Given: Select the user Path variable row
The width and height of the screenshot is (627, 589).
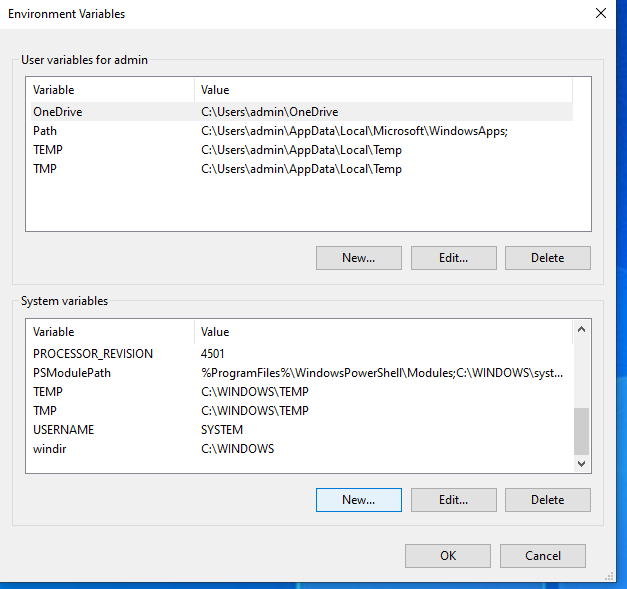Looking at the screenshot, I should tap(302, 131).
